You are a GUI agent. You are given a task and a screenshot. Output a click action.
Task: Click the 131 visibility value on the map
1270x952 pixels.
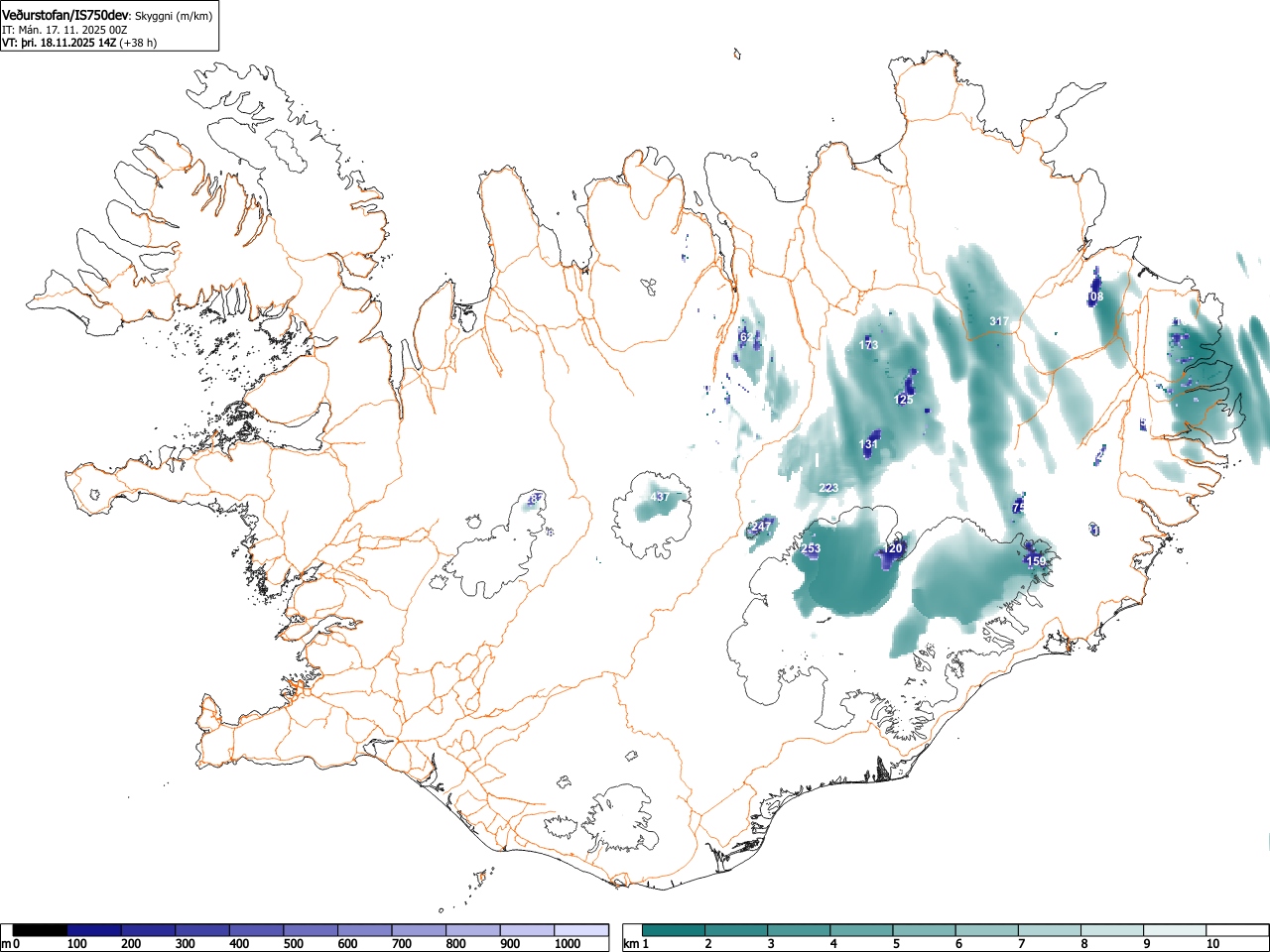[869, 444]
